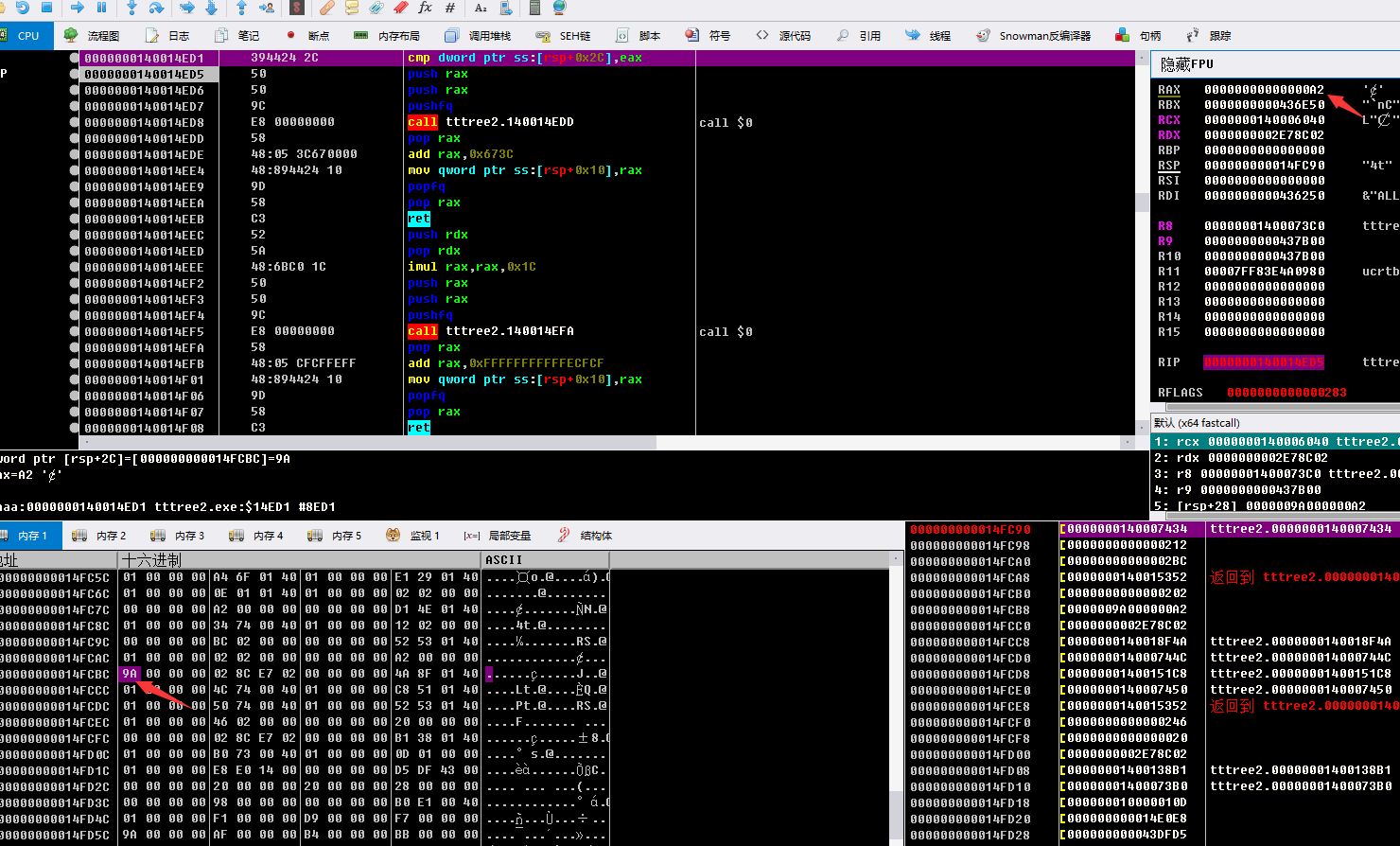Screen dimensions: 1400x846
Task: Open the bookmarks toolbar icon
Action: 400,8
